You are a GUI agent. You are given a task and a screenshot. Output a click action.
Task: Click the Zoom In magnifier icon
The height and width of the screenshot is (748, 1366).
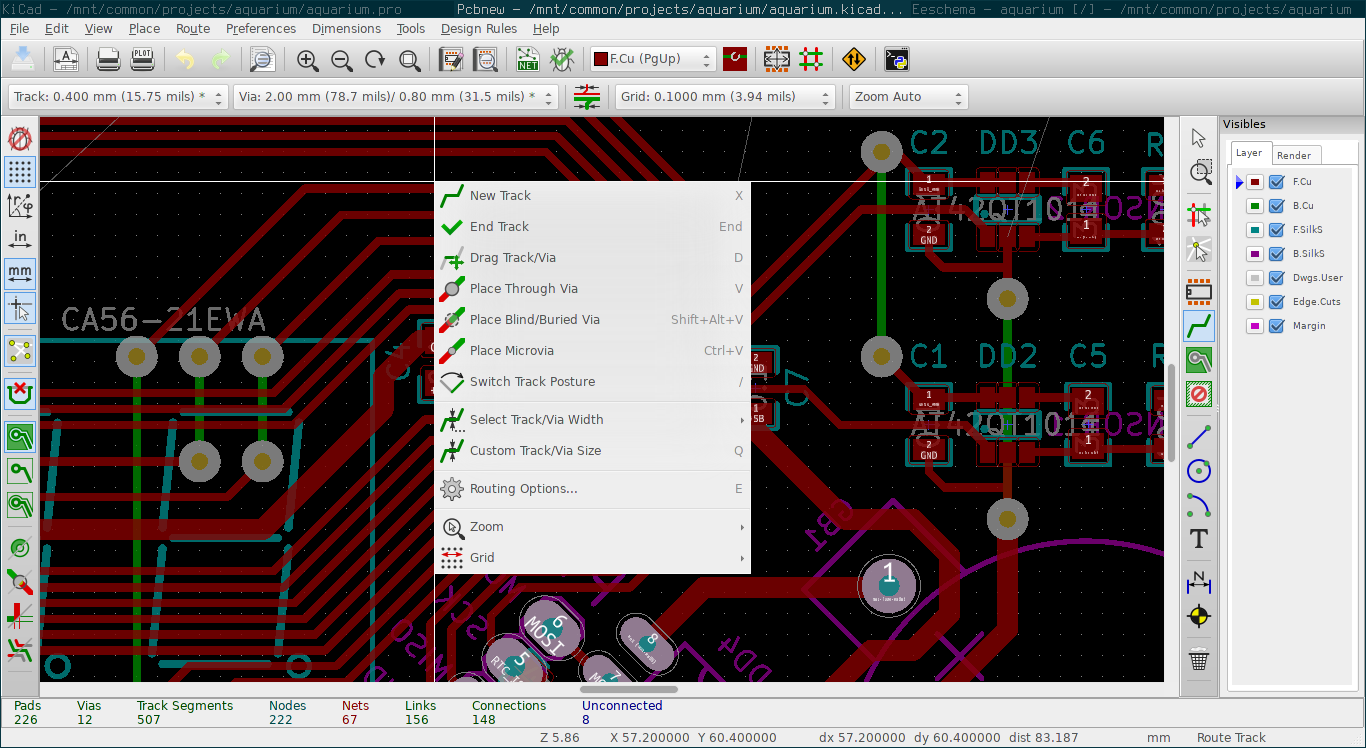pyautogui.click(x=308, y=60)
